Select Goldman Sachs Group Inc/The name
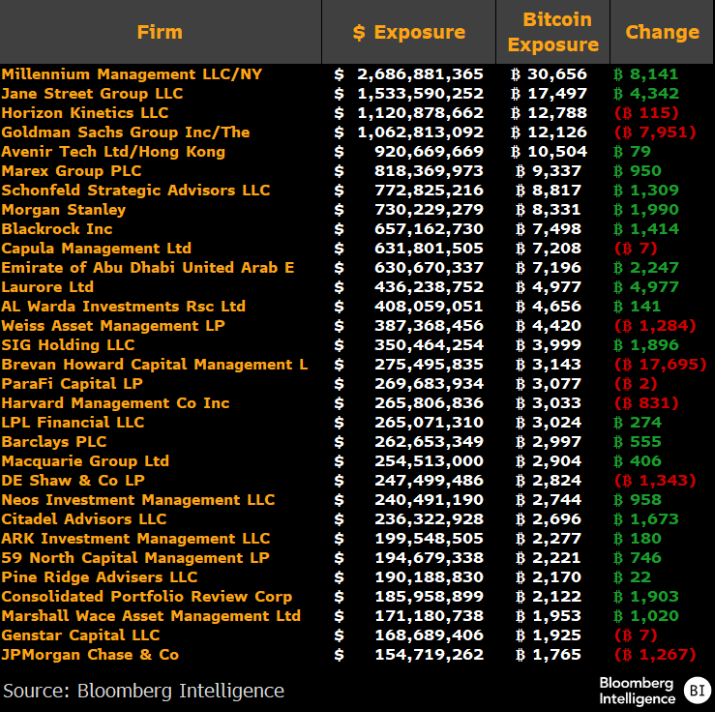The width and height of the screenshot is (715, 712). click(126, 132)
